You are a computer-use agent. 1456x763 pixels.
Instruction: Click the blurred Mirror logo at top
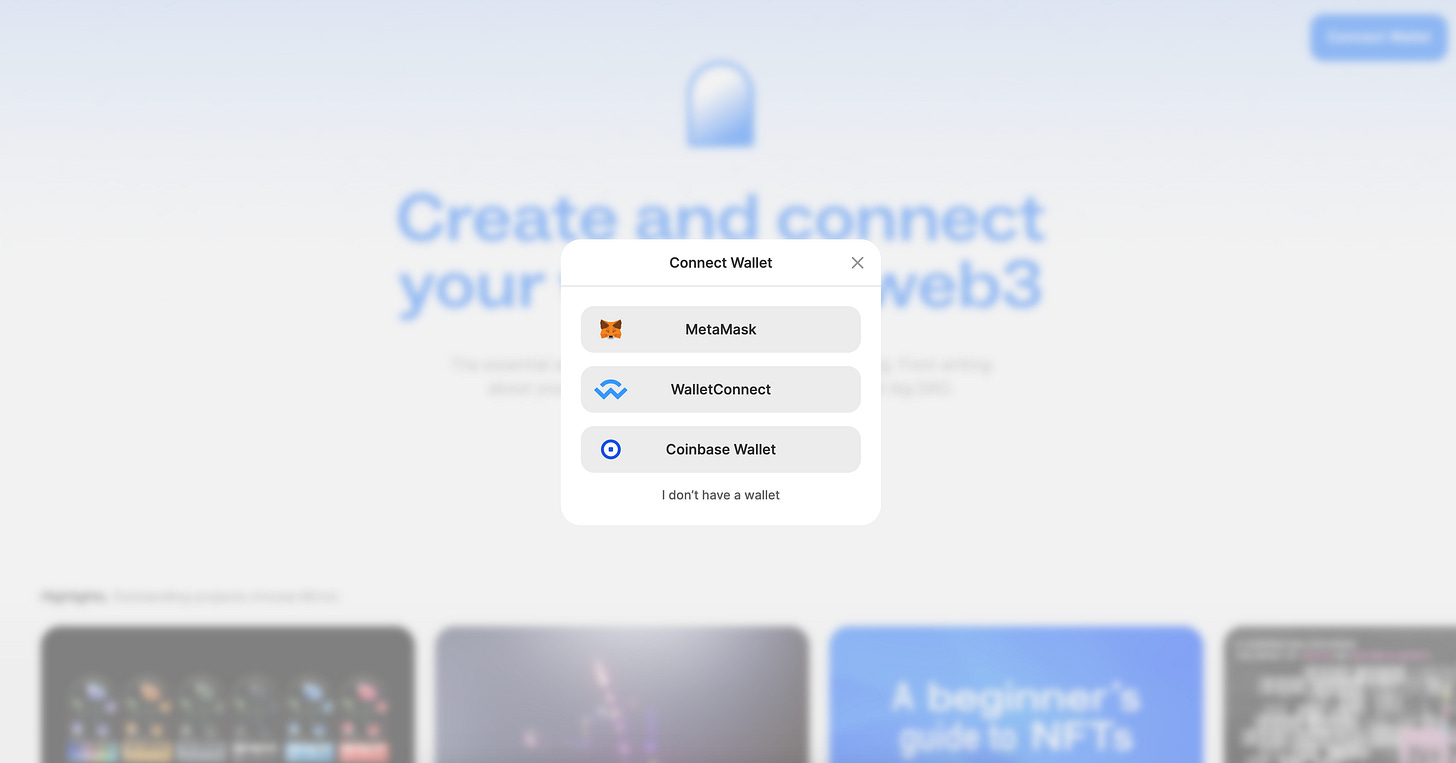coord(720,104)
